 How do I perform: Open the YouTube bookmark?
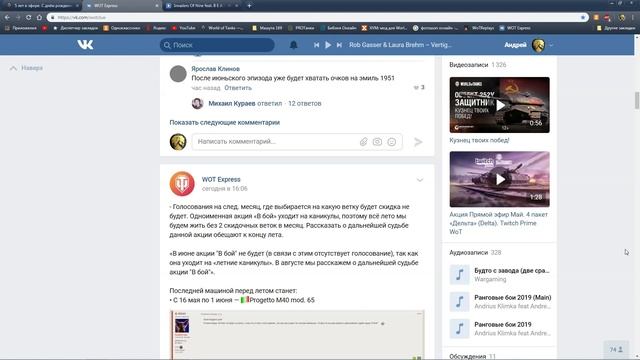coord(184,28)
